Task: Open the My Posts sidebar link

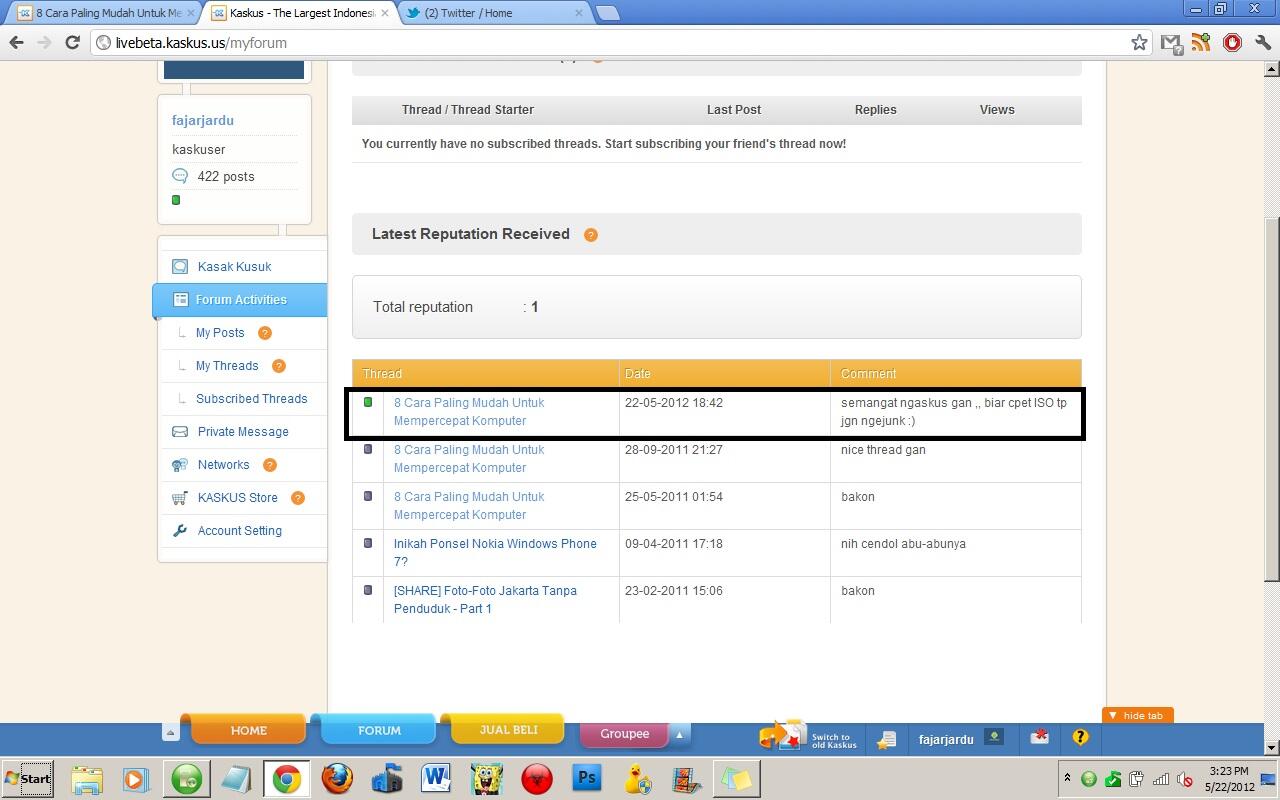Action: coord(220,333)
